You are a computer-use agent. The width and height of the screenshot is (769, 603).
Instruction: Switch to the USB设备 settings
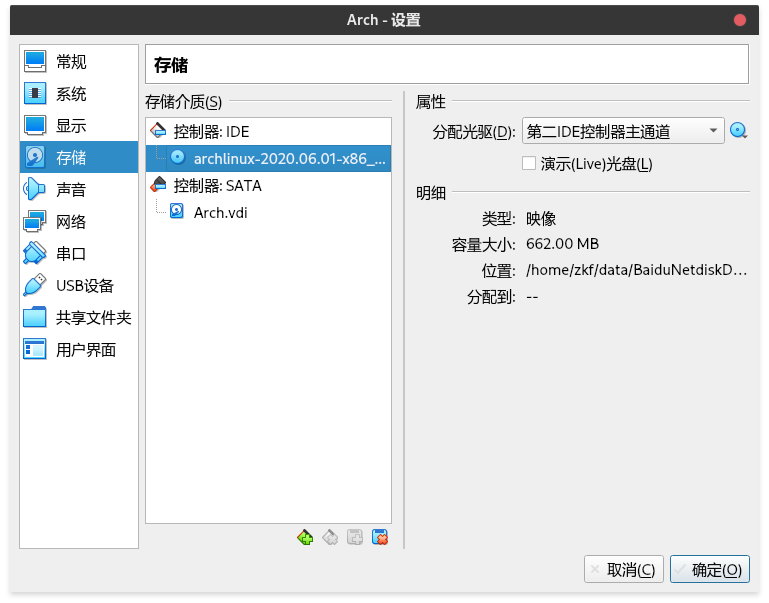[84, 286]
